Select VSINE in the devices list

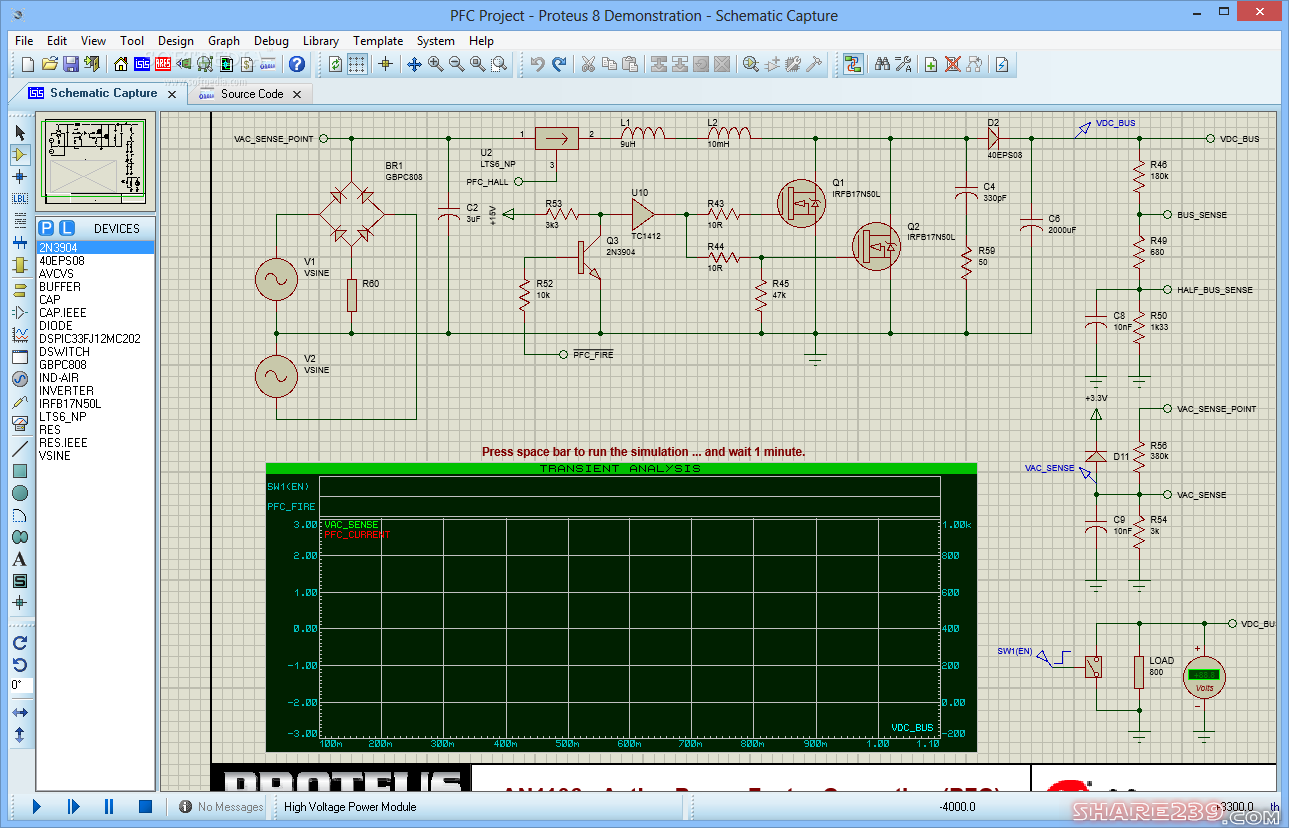click(x=95, y=455)
